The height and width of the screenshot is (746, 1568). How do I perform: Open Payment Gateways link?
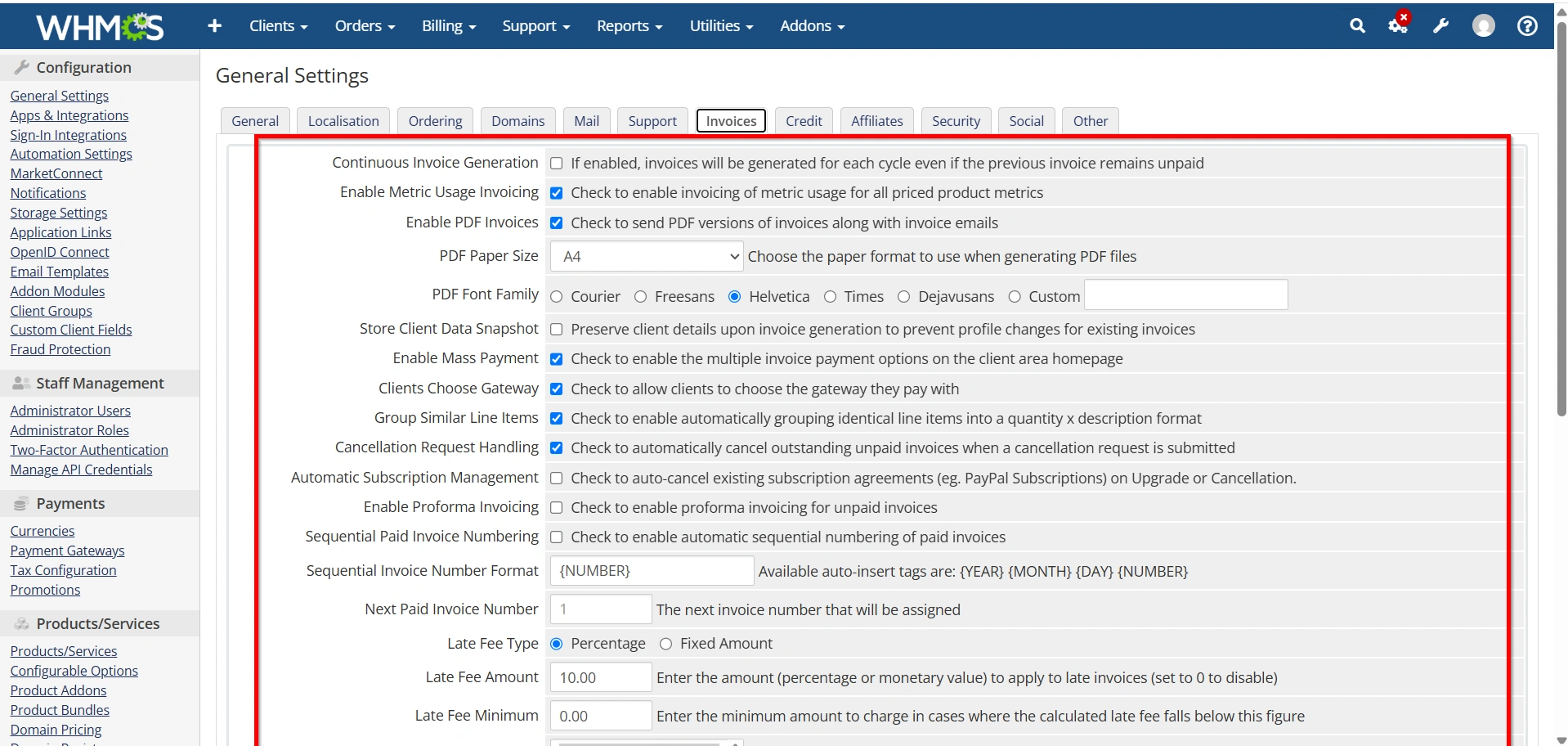click(x=67, y=551)
